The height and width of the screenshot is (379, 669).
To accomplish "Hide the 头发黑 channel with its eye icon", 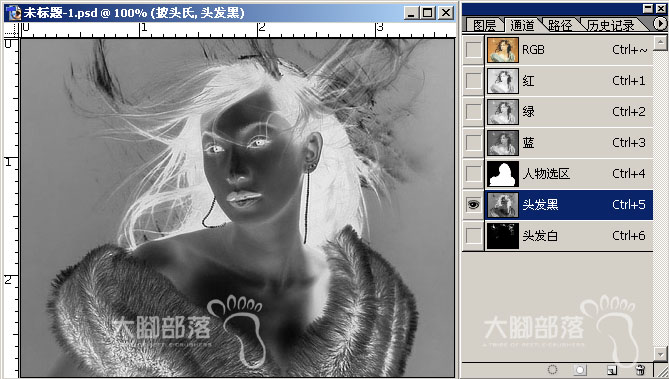I will coord(473,205).
